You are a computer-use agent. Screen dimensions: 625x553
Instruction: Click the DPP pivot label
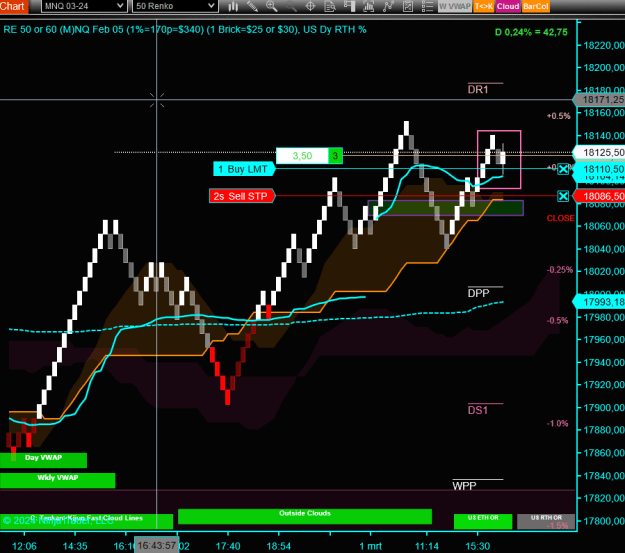pos(478,293)
